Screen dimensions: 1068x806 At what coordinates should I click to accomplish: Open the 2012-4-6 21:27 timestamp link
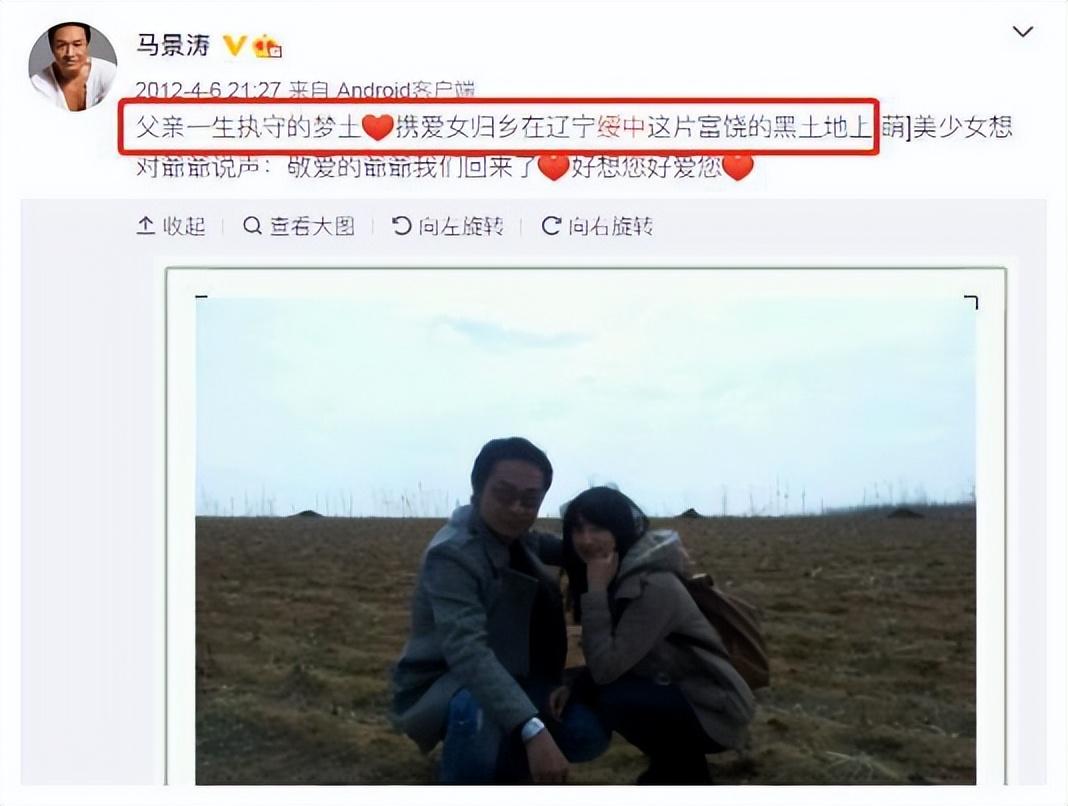208,90
